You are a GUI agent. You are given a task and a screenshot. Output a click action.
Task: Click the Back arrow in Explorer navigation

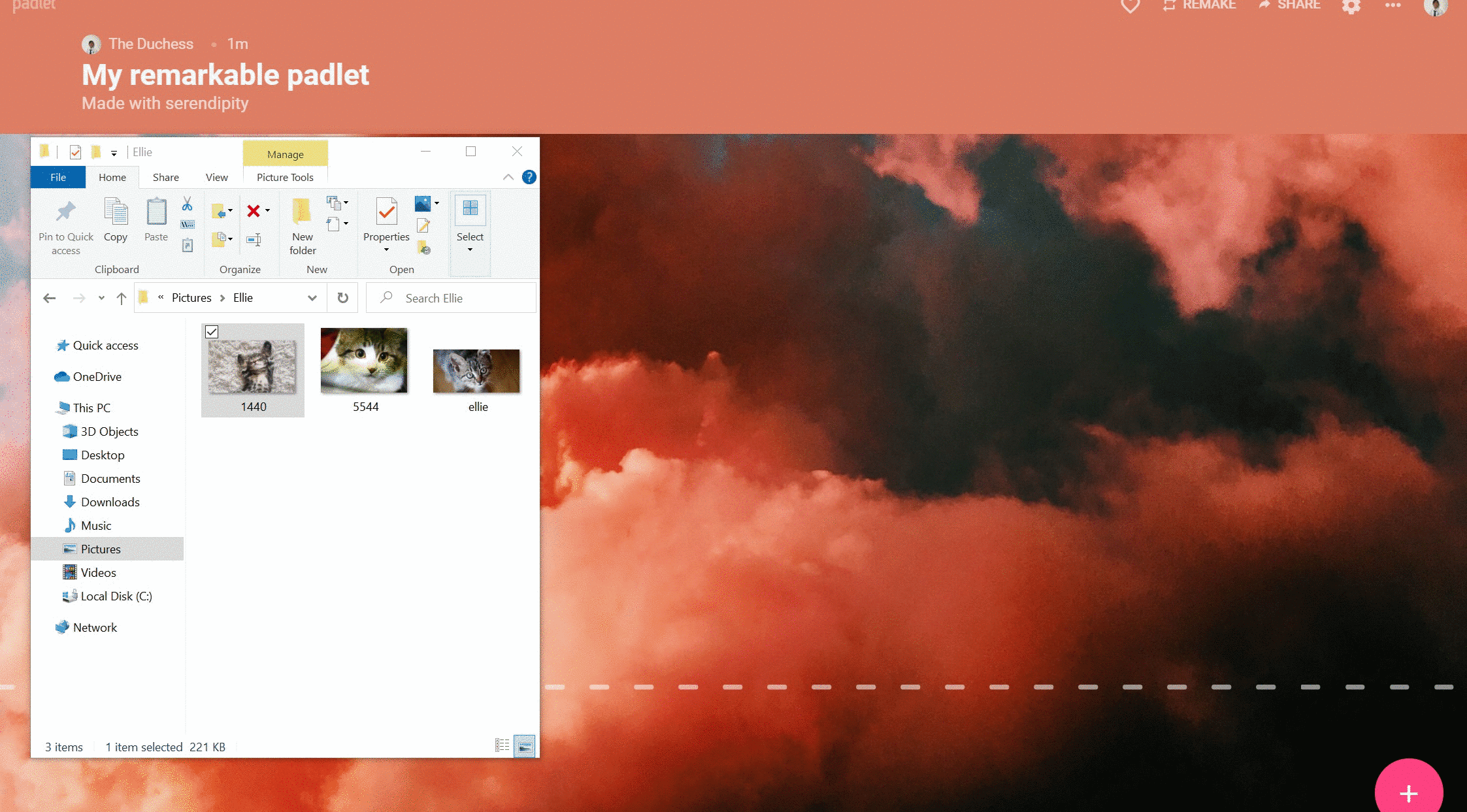49,298
